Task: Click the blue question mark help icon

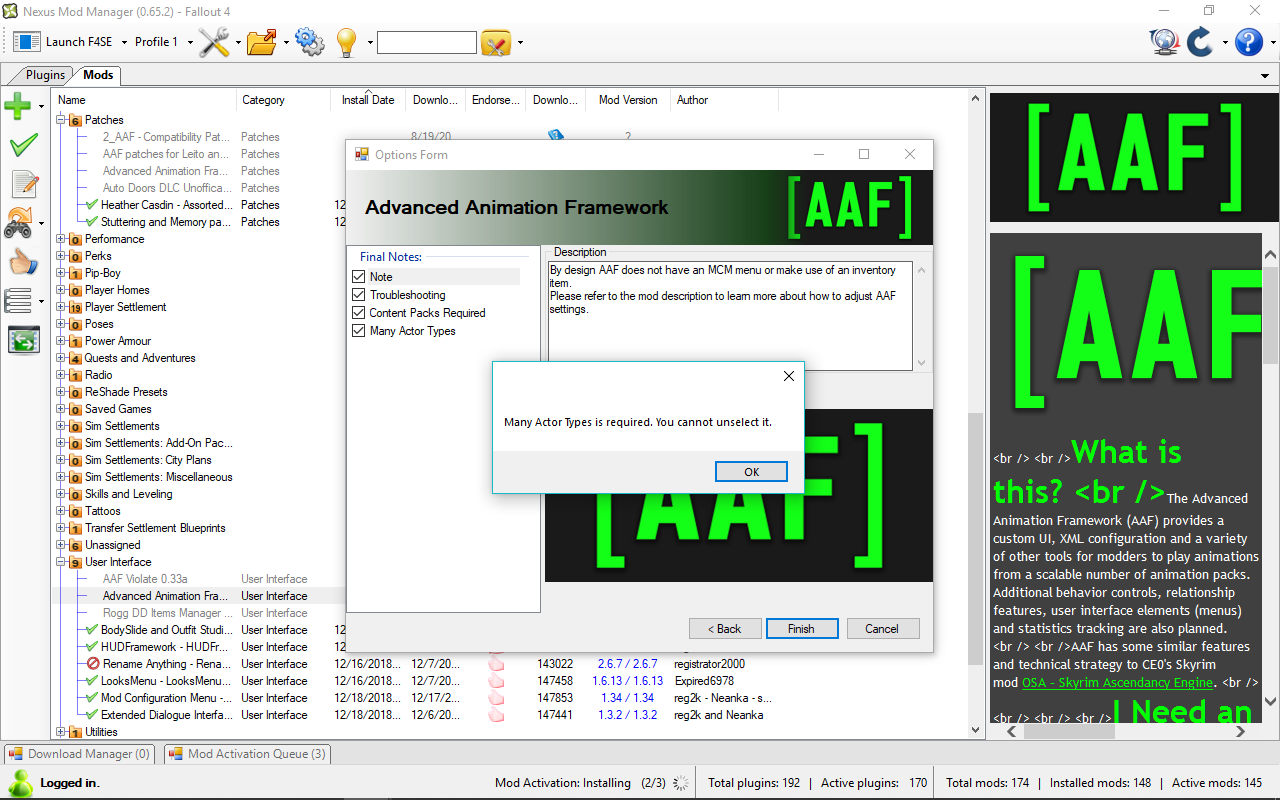Action: click(x=1246, y=42)
